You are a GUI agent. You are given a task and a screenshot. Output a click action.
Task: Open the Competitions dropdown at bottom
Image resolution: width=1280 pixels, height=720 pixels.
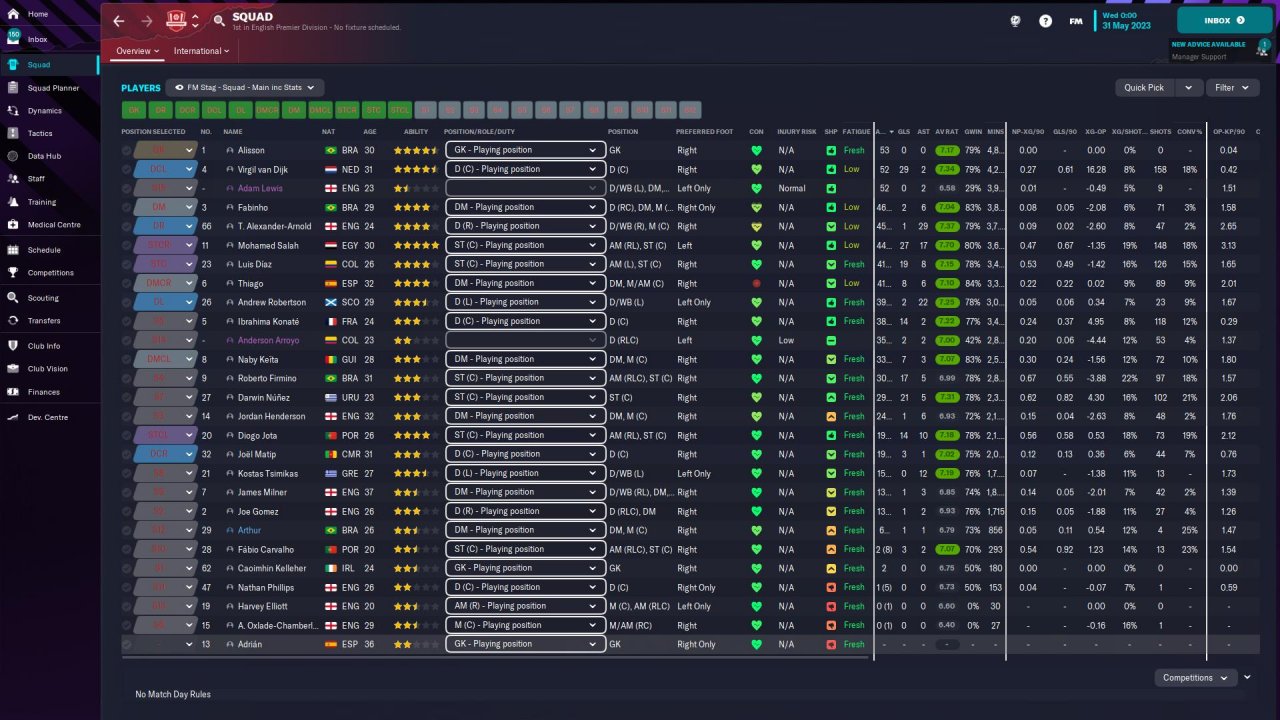pos(1194,678)
